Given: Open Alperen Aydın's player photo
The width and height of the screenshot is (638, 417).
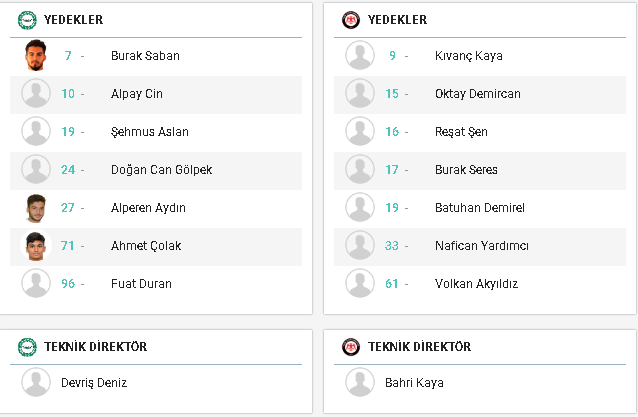Looking at the screenshot, I should (36, 208).
